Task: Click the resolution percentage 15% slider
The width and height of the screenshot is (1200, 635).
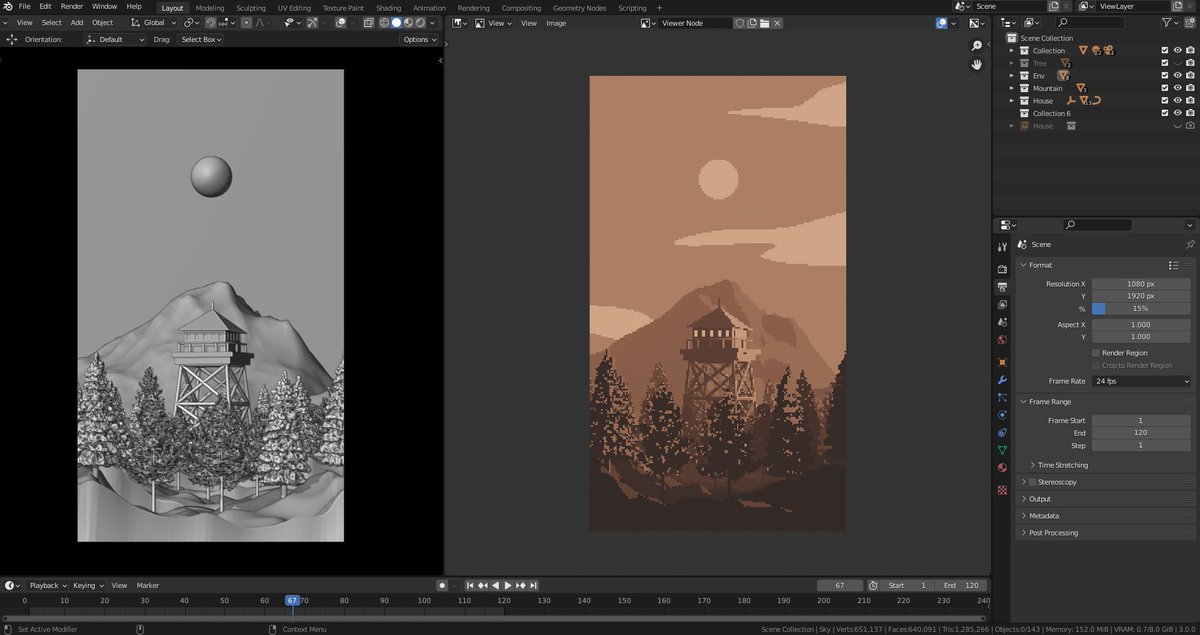Action: 1142,309
